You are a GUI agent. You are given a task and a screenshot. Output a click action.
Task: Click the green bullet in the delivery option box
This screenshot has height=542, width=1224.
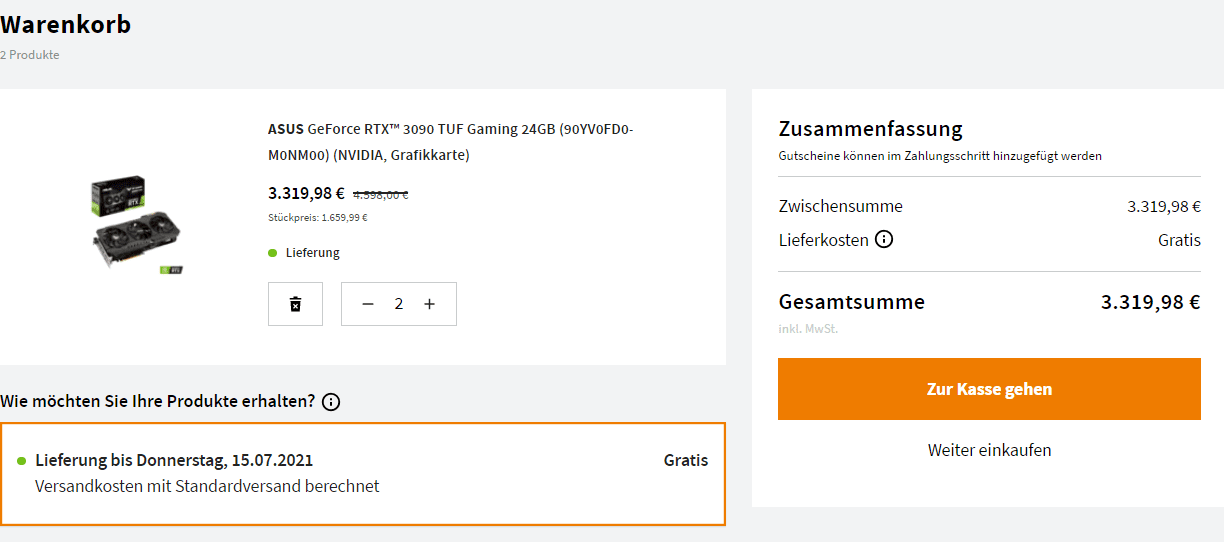tap(22, 461)
